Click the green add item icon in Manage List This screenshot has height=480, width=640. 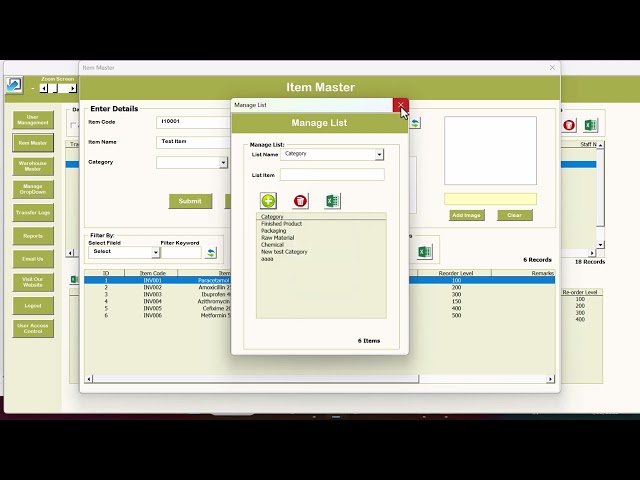tap(268, 201)
